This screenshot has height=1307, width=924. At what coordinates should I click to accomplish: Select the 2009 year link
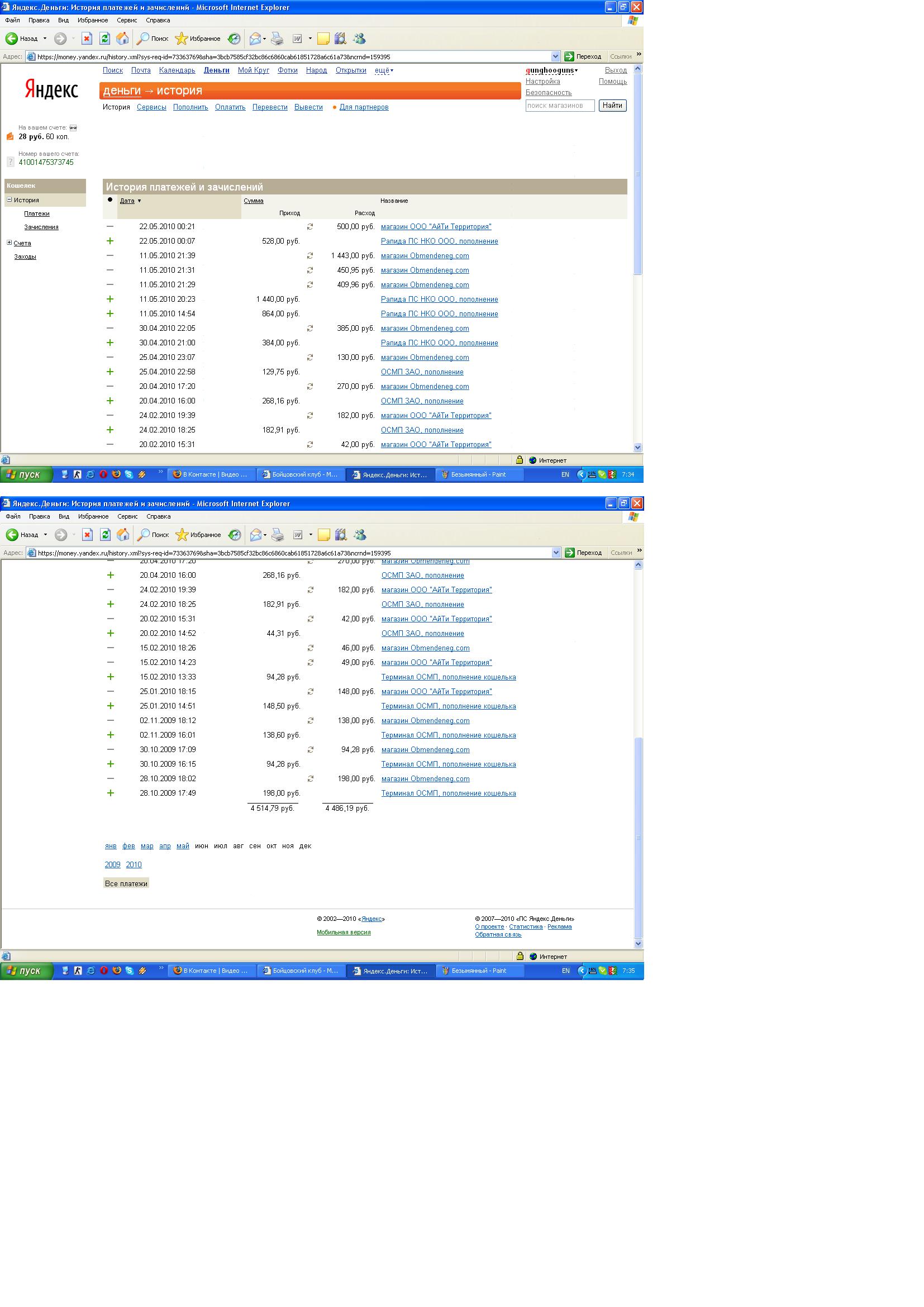tap(113, 864)
